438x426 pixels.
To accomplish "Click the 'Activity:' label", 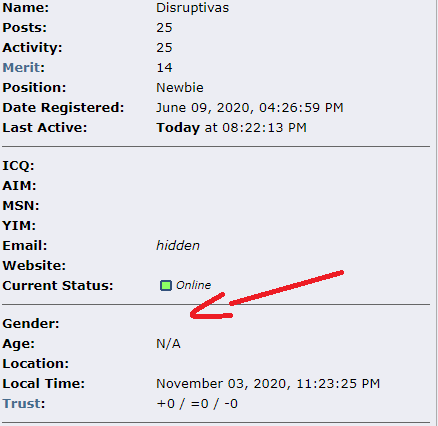I will [32, 48].
